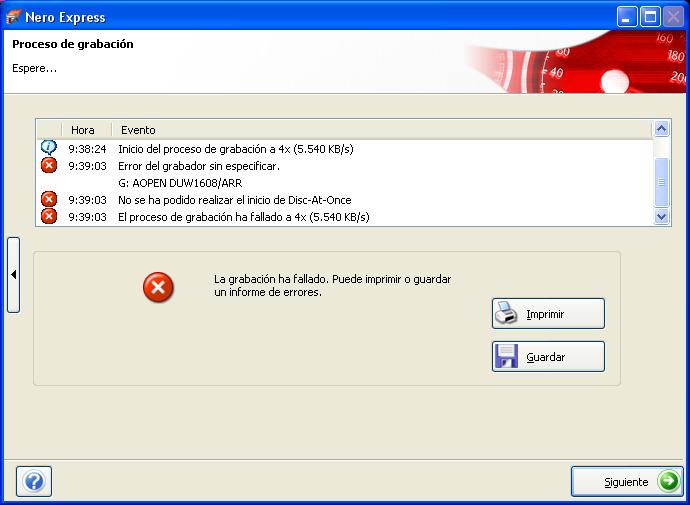
Task: Click the large red error icon
Action: [x=158, y=288]
